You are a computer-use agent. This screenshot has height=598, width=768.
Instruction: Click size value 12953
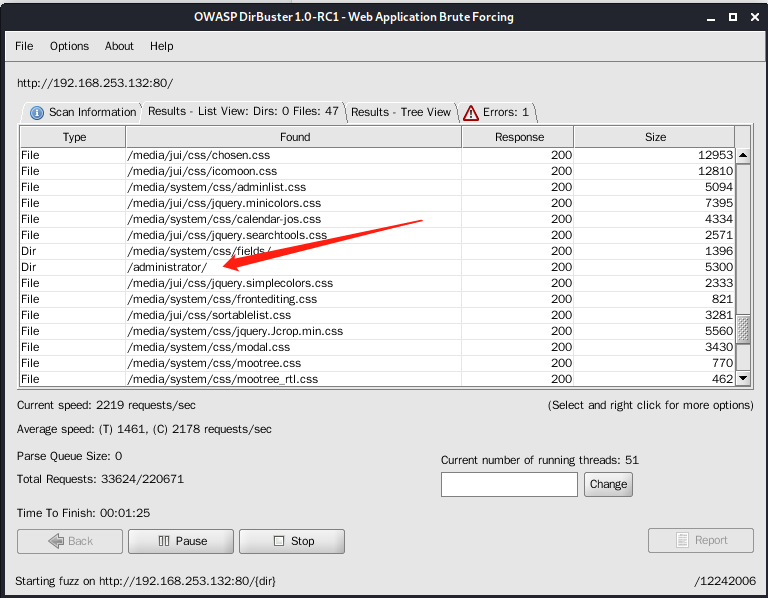tap(715, 155)
